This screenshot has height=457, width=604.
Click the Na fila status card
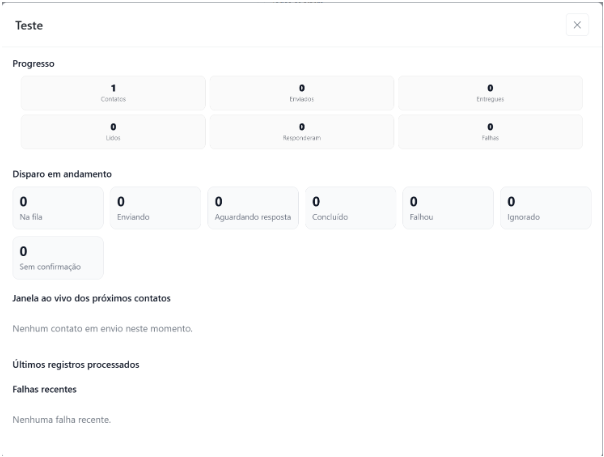pos(58,208)
